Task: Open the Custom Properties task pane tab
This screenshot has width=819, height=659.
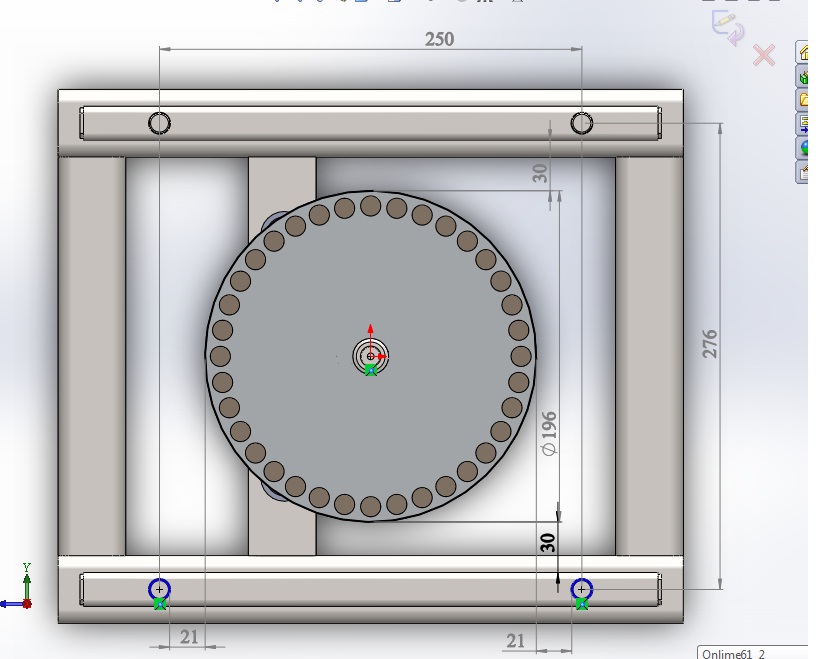Action: (804, 172)
